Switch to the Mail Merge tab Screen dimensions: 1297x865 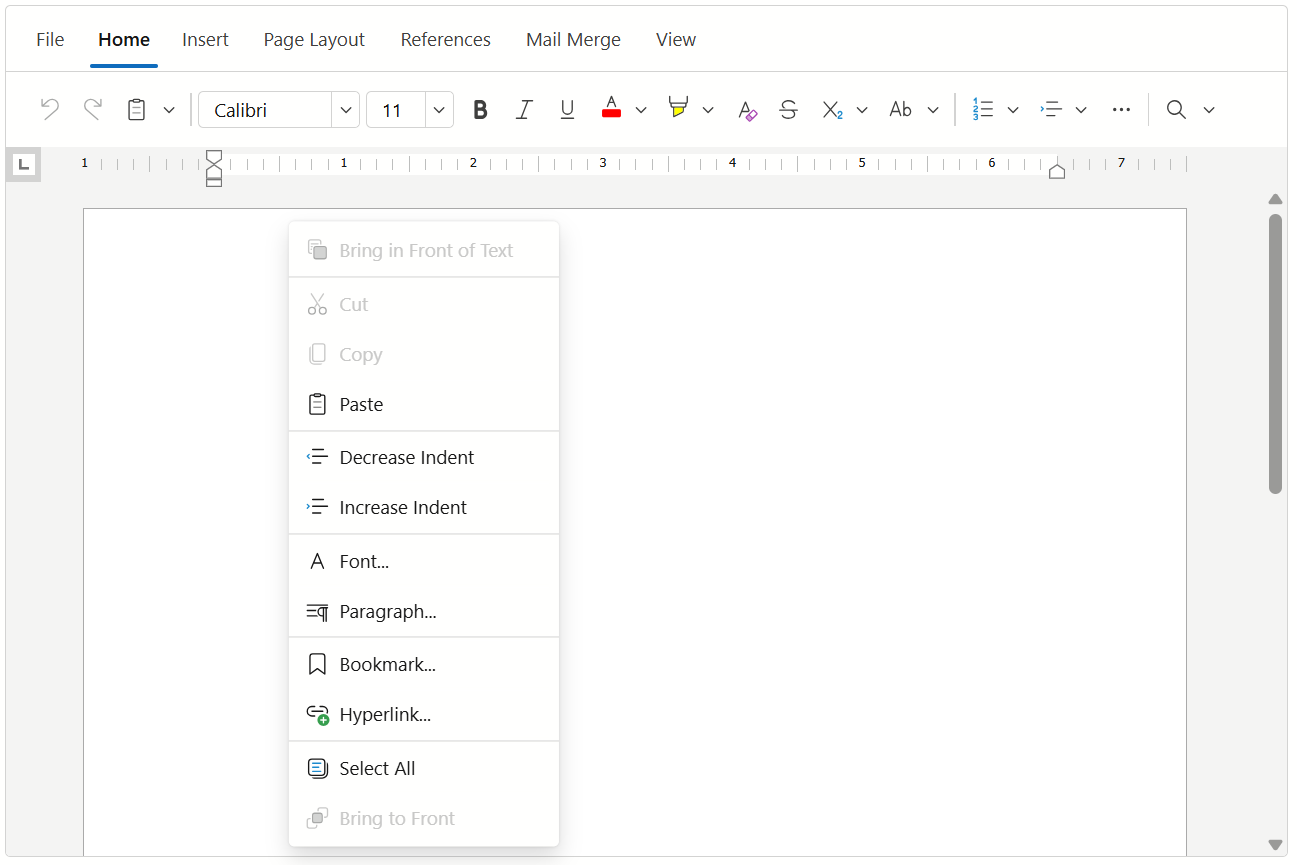click(573, 39)
